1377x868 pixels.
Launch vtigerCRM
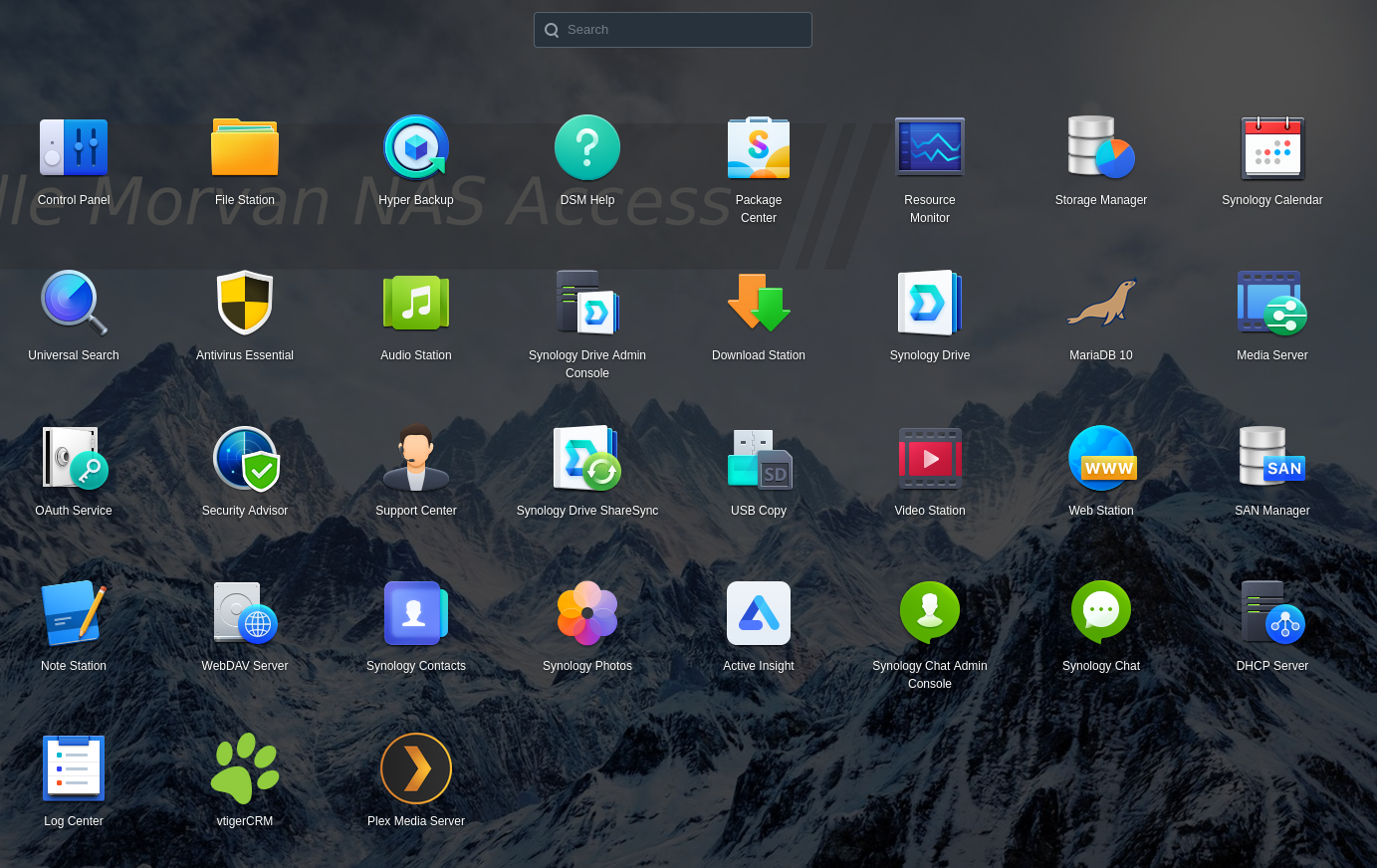pos(245,768)
